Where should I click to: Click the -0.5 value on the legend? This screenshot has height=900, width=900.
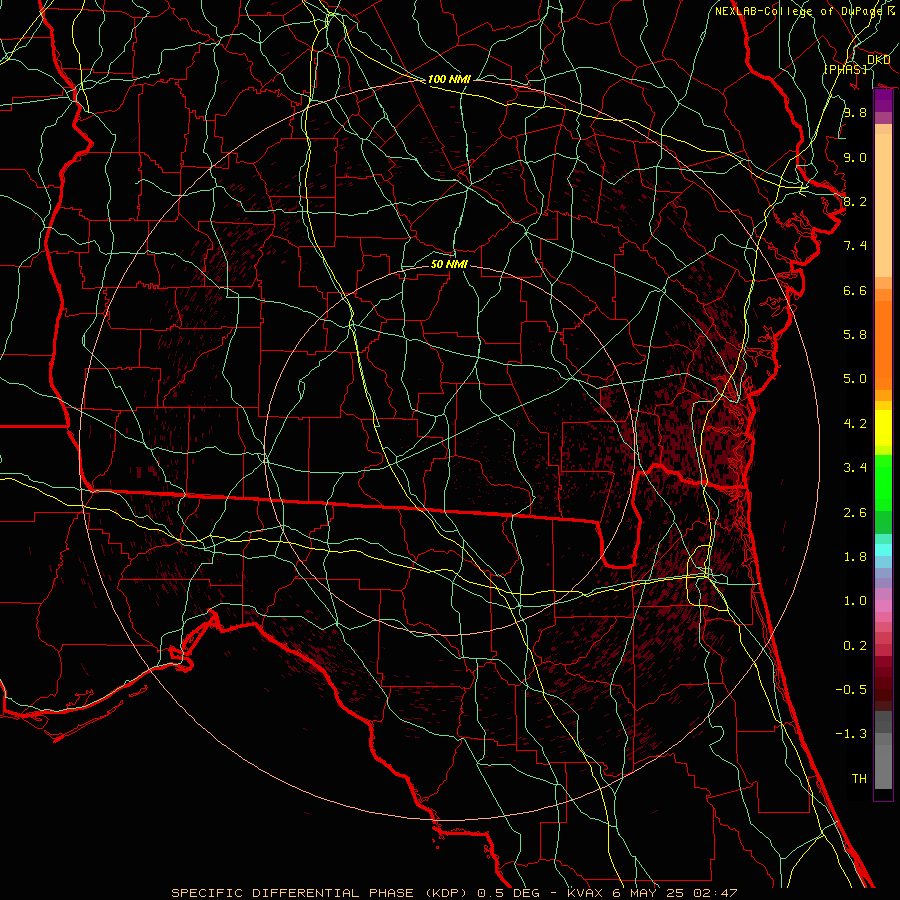pos(851,690)
